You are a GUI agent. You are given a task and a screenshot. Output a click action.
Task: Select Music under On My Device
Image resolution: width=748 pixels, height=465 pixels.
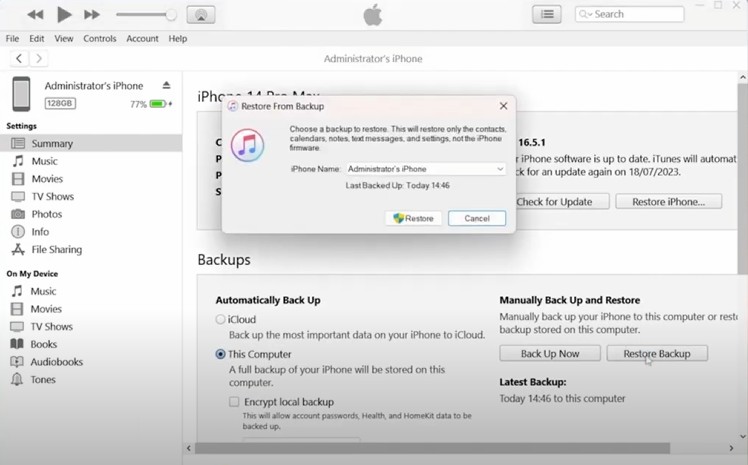point(91,291)
